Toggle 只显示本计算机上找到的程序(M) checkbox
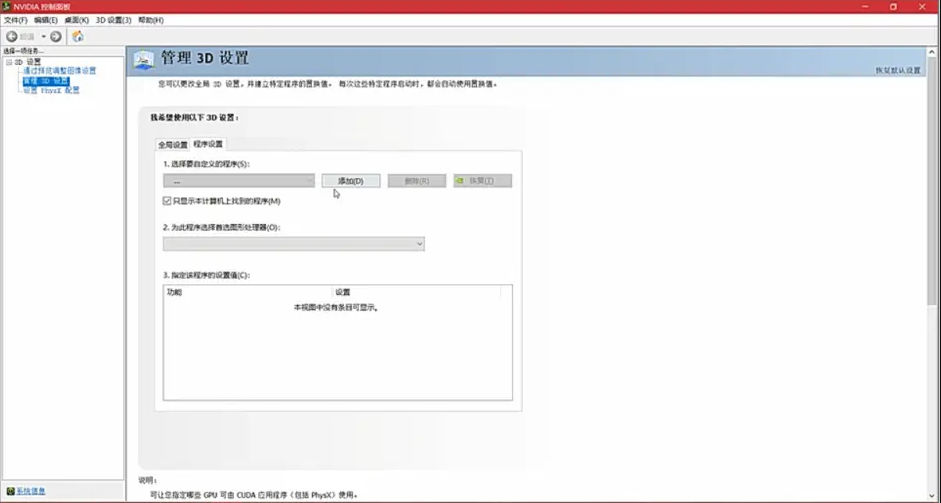 tap(167, 201)
